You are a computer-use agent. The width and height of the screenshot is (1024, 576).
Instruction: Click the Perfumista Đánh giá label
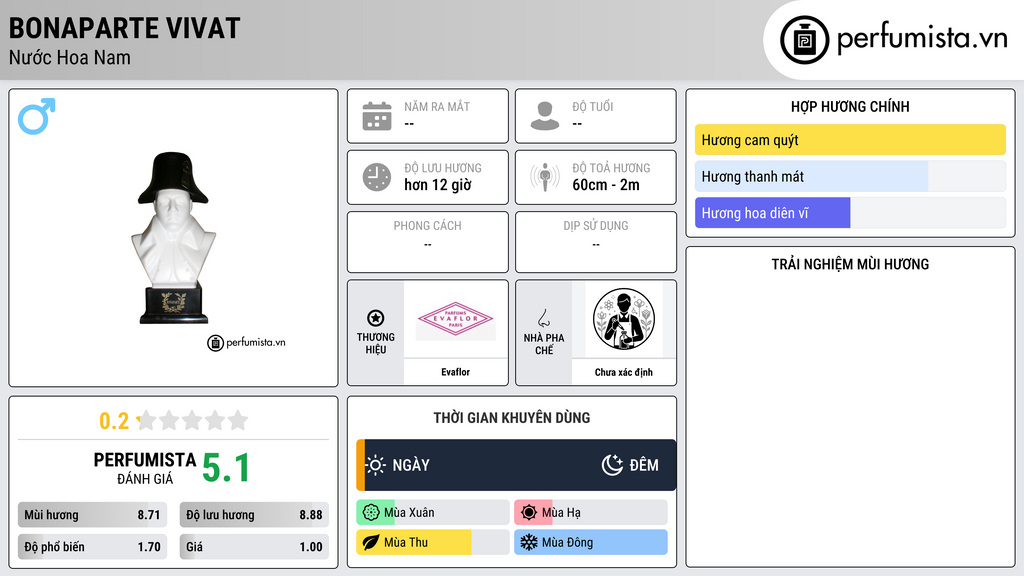tap(145, 468)
